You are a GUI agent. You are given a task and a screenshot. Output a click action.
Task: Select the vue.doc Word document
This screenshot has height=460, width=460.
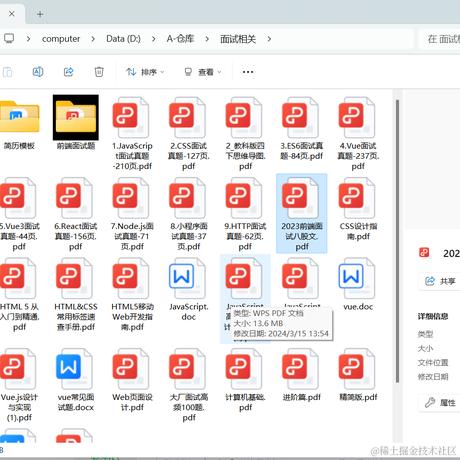pyautogui.click(x=358, y=284)
